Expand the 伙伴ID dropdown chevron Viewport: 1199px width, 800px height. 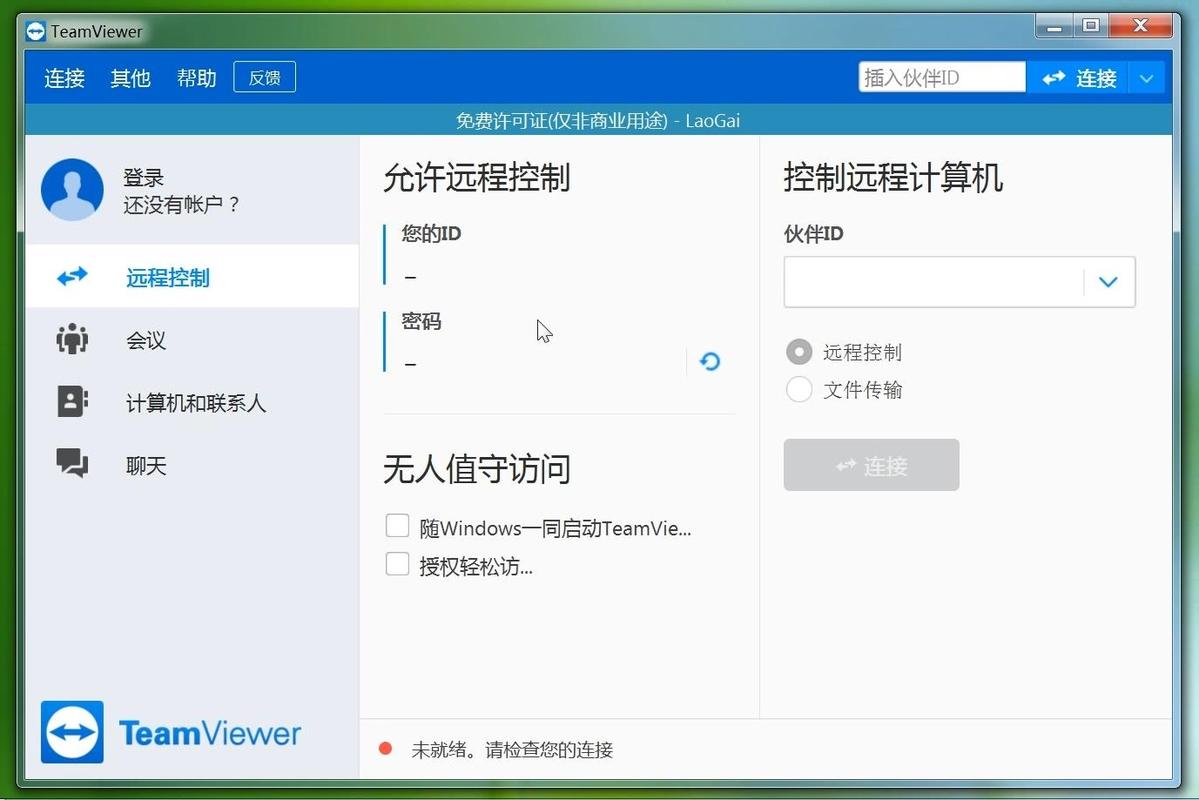tap(1107, 281)
